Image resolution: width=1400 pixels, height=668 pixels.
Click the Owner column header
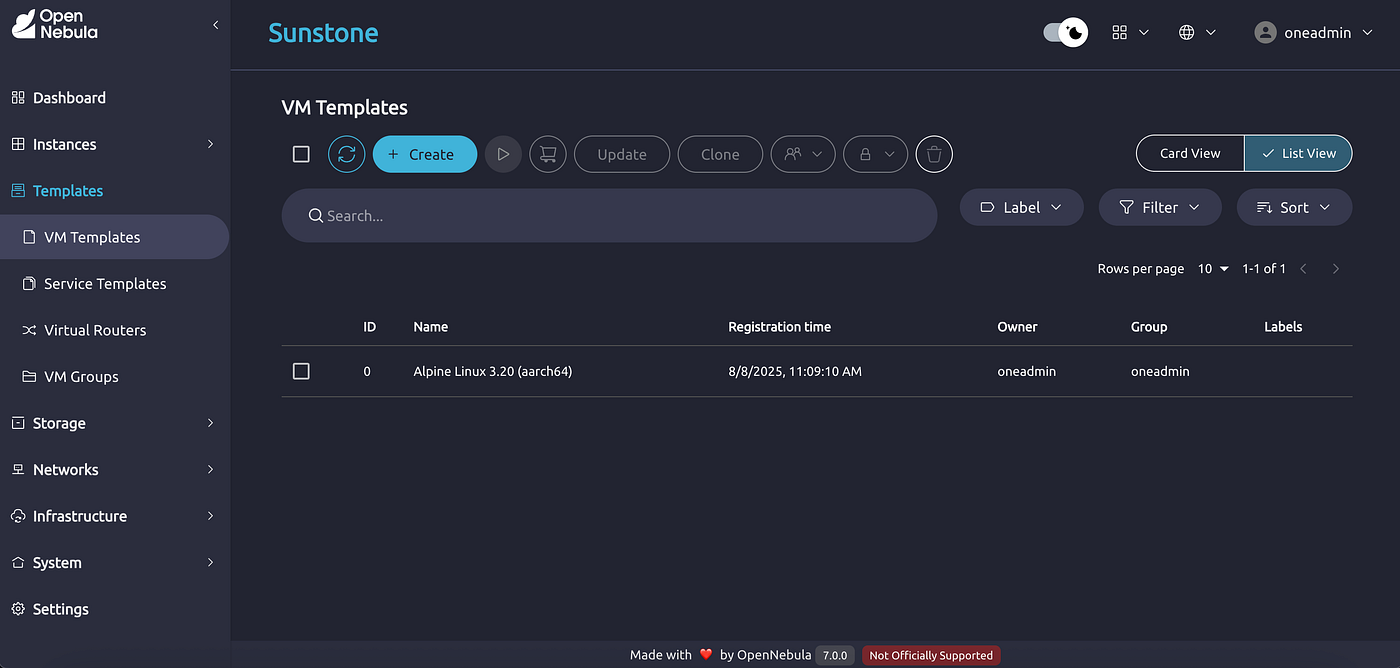[1017, 327]
